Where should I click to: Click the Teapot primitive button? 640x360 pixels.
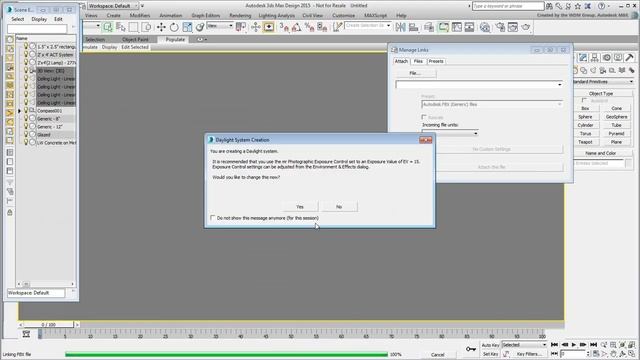tap(585, 142)
